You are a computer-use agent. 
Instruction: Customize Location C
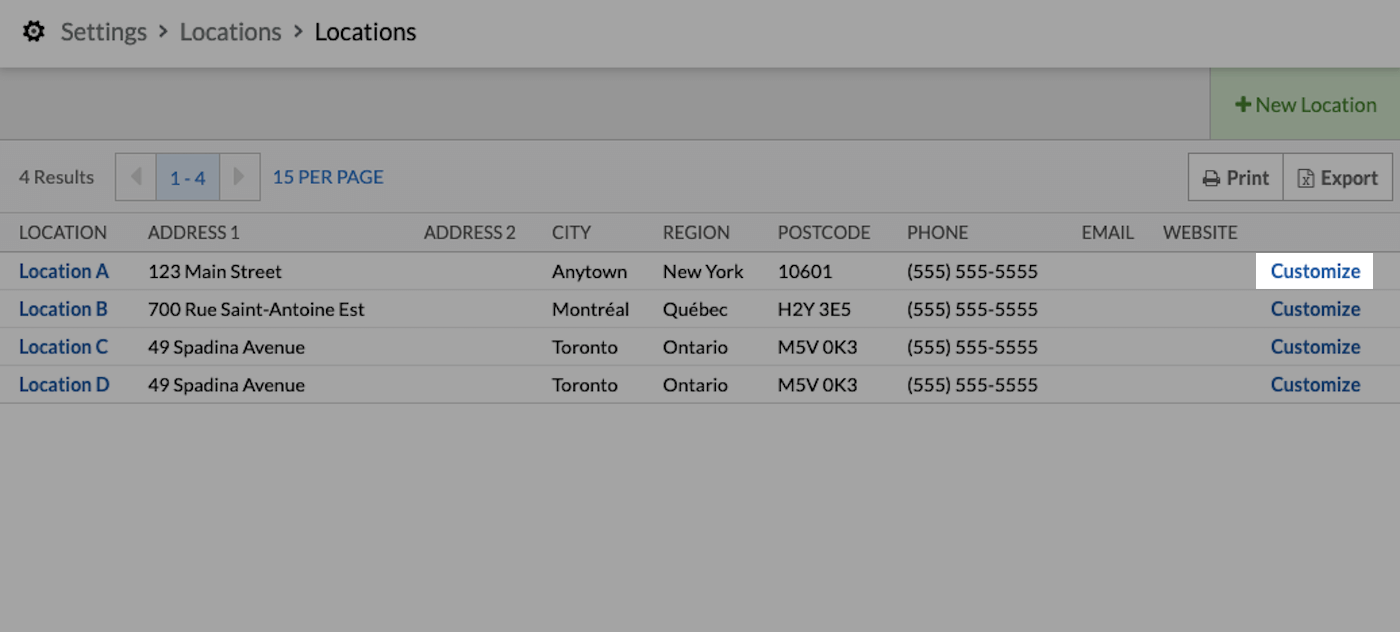(1315, 347)
